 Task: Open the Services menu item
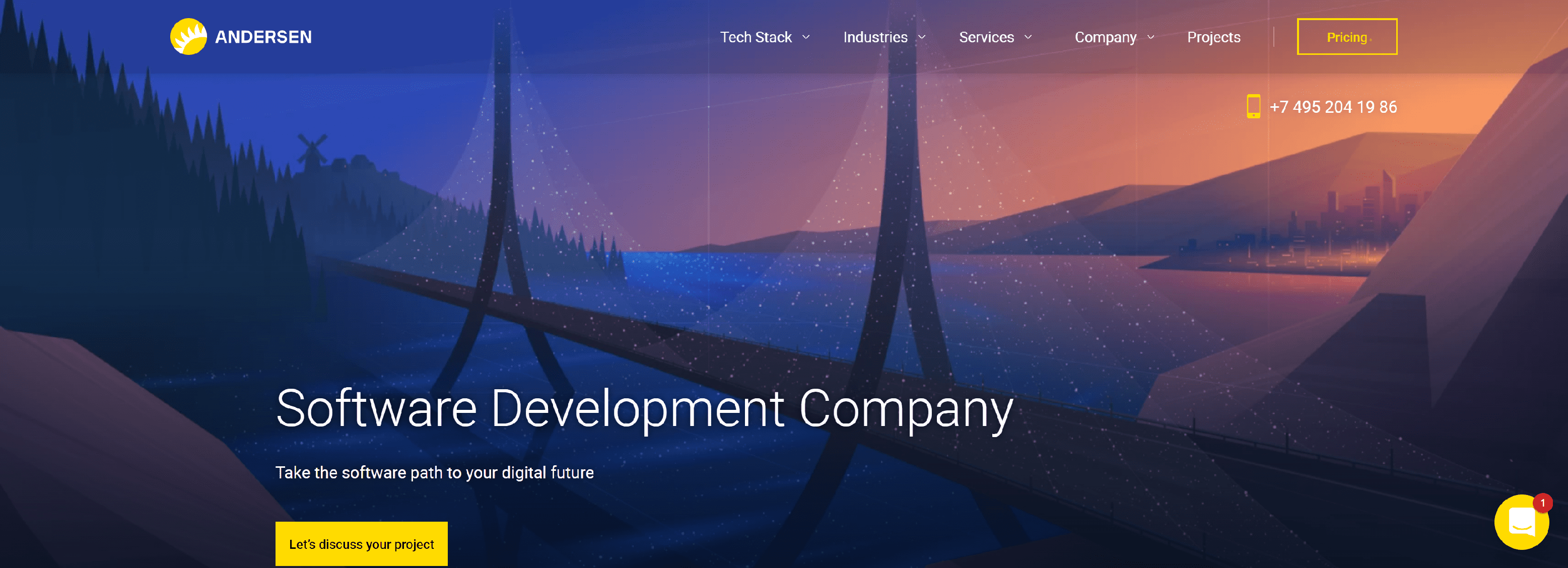(986, 37)
